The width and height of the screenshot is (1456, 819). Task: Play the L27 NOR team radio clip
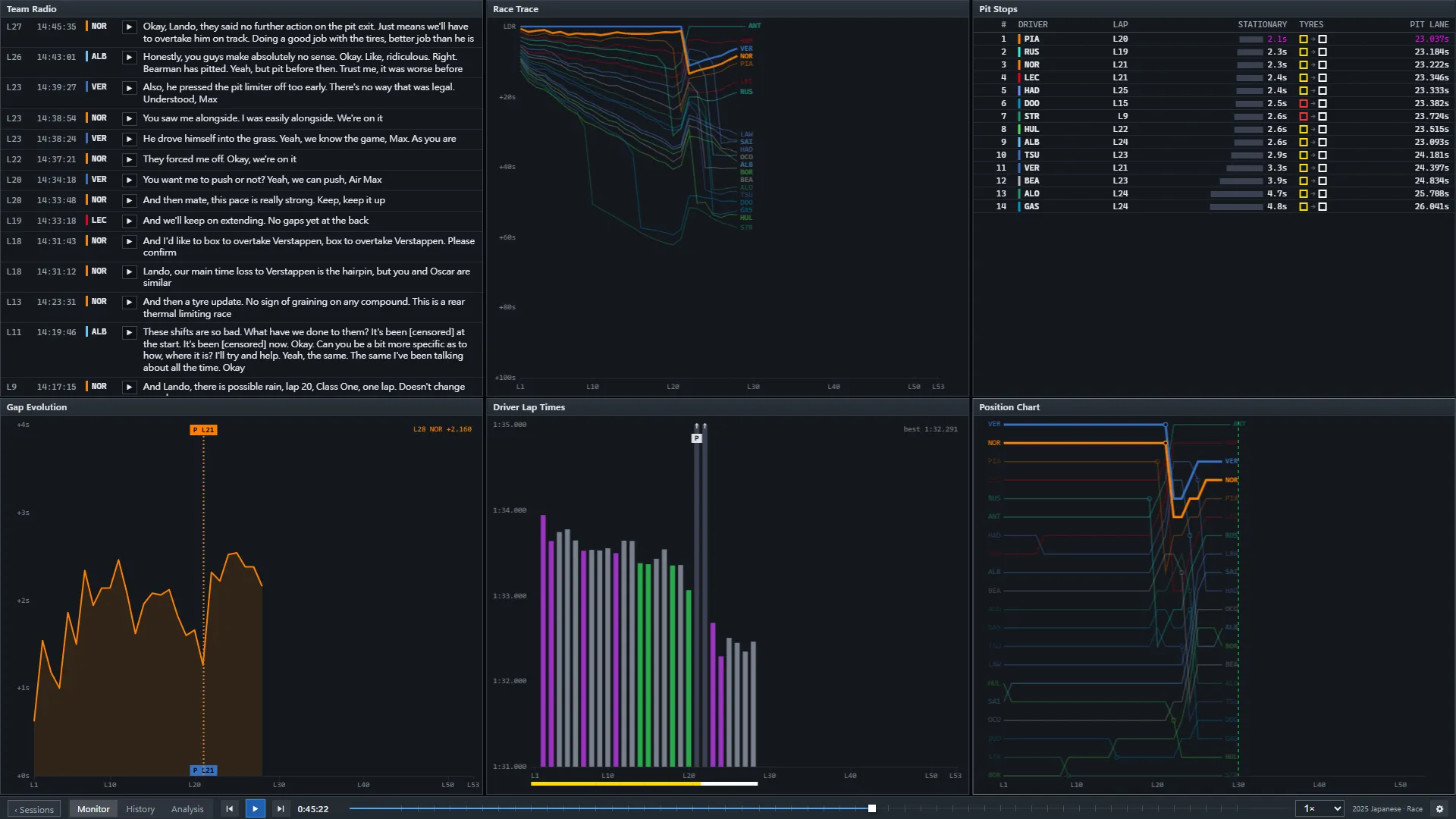tap(129, 27)
